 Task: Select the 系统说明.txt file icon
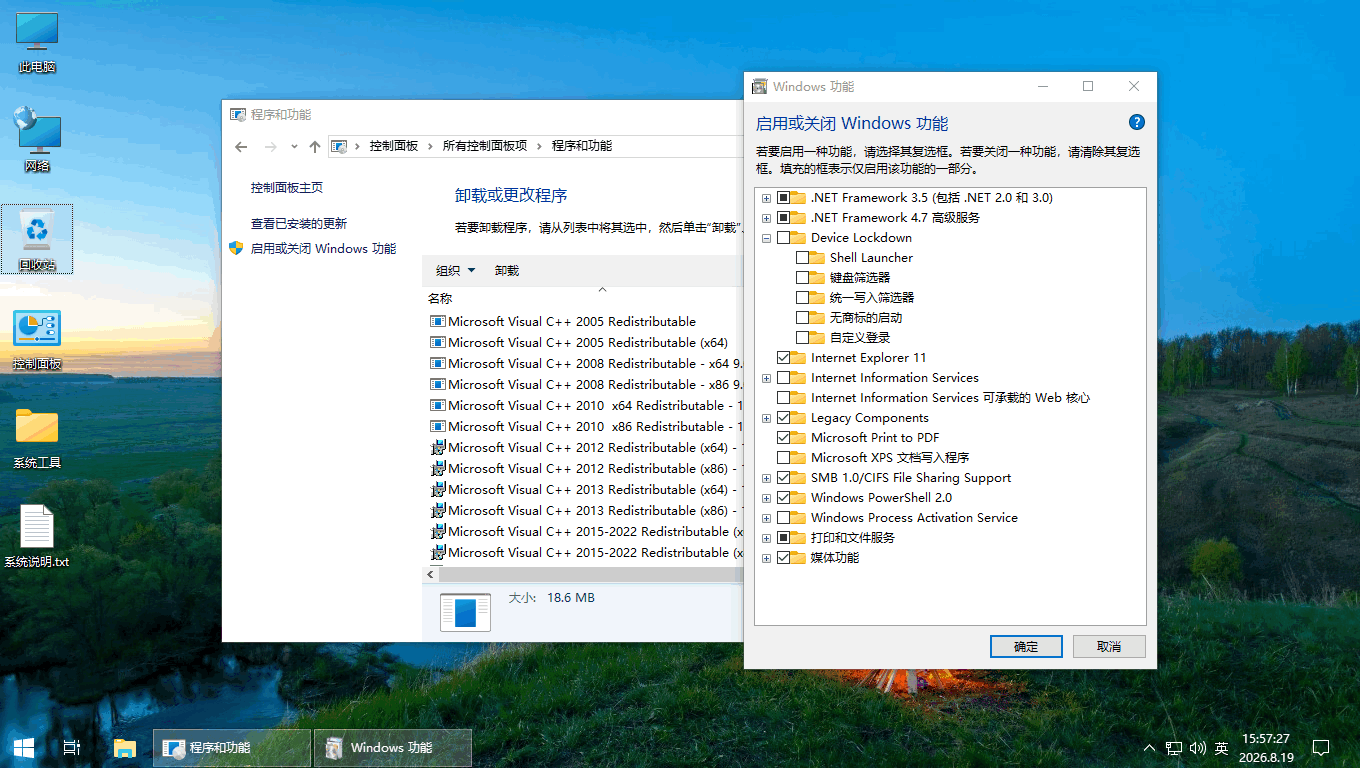click(x=37, y=536)
